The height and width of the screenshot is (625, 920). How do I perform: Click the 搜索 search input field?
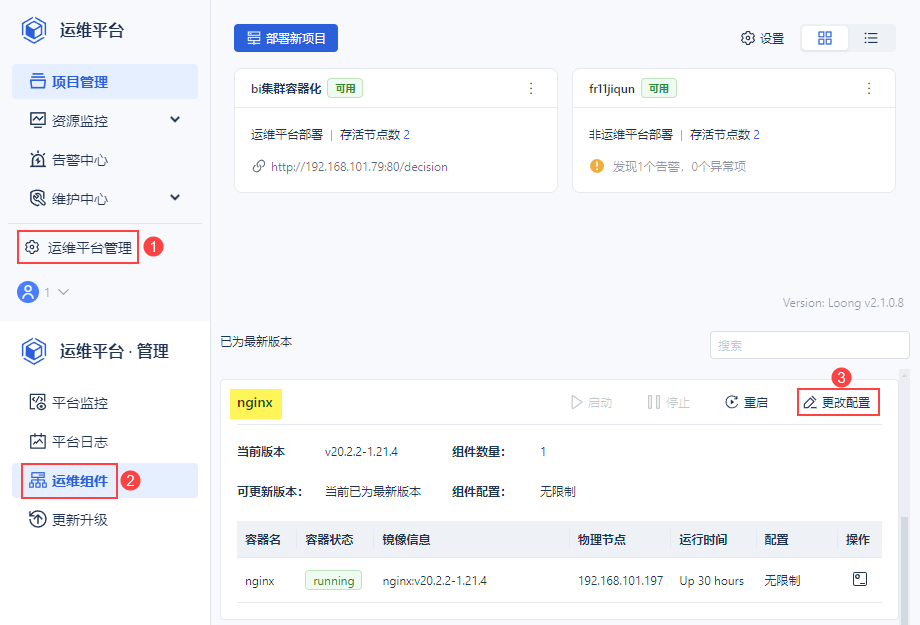point(809,344)
